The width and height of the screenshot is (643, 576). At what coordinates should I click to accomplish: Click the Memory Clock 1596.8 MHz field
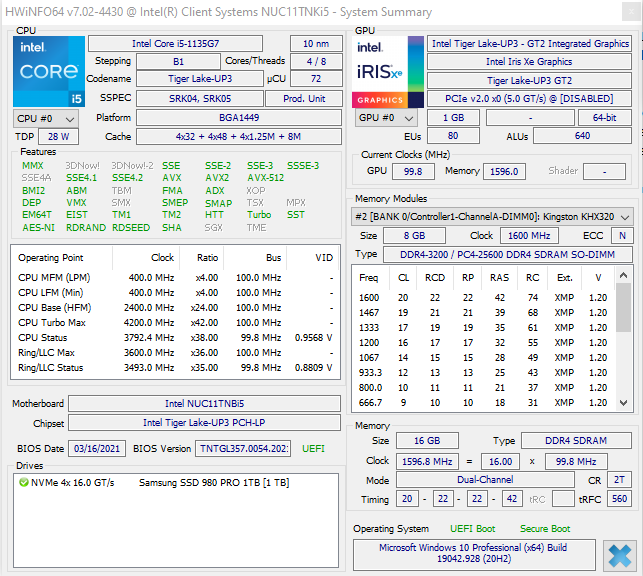click(x=427, y=462)
